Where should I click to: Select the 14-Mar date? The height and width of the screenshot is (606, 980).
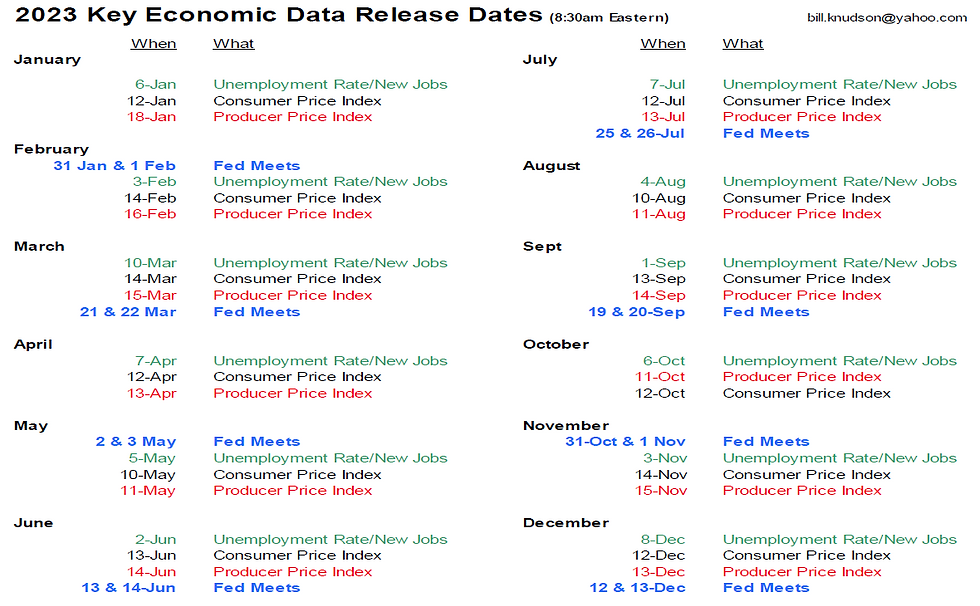150,279
